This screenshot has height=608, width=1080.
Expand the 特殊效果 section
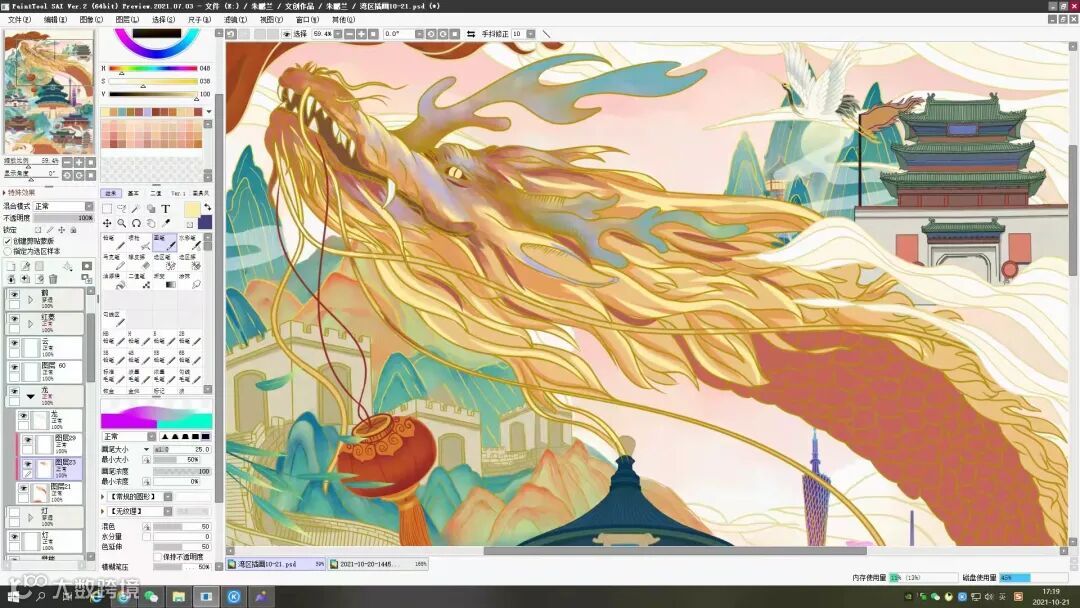click(x=5, y=193)
